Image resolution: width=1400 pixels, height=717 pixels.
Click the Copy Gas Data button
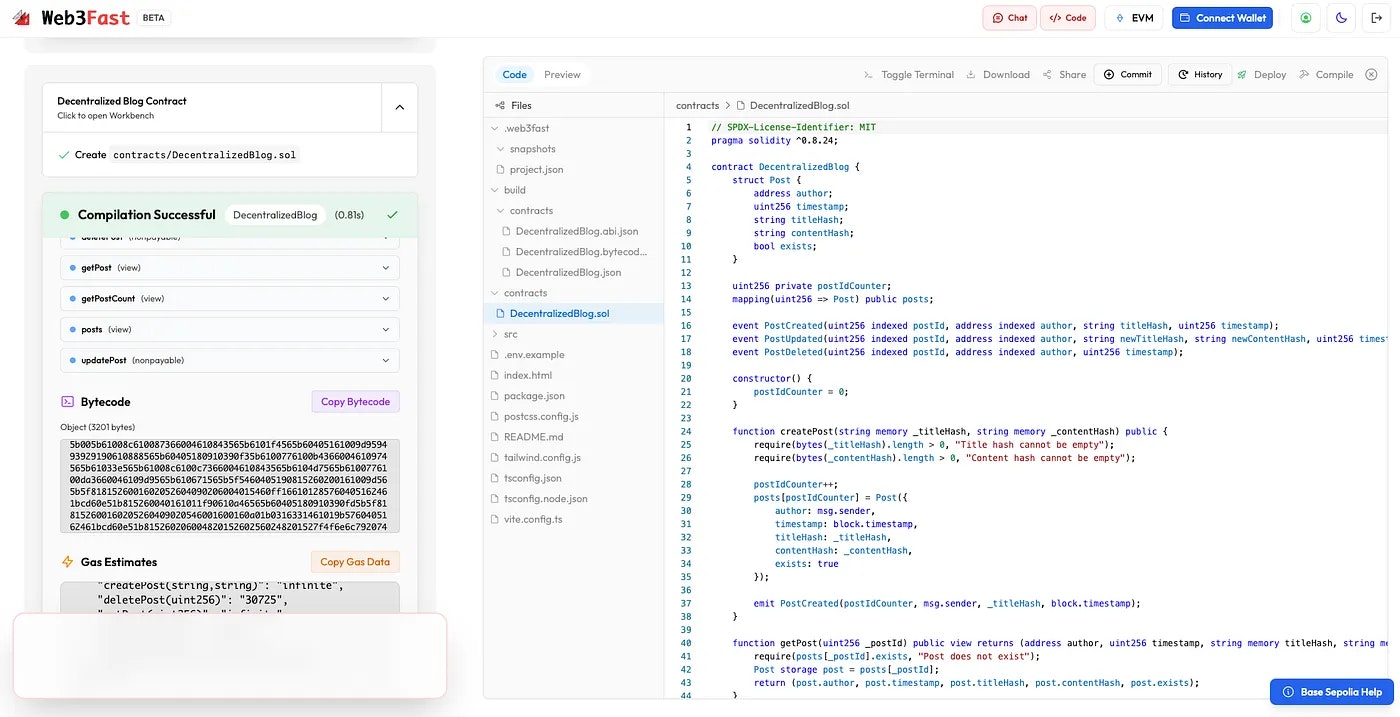(355, 562)
